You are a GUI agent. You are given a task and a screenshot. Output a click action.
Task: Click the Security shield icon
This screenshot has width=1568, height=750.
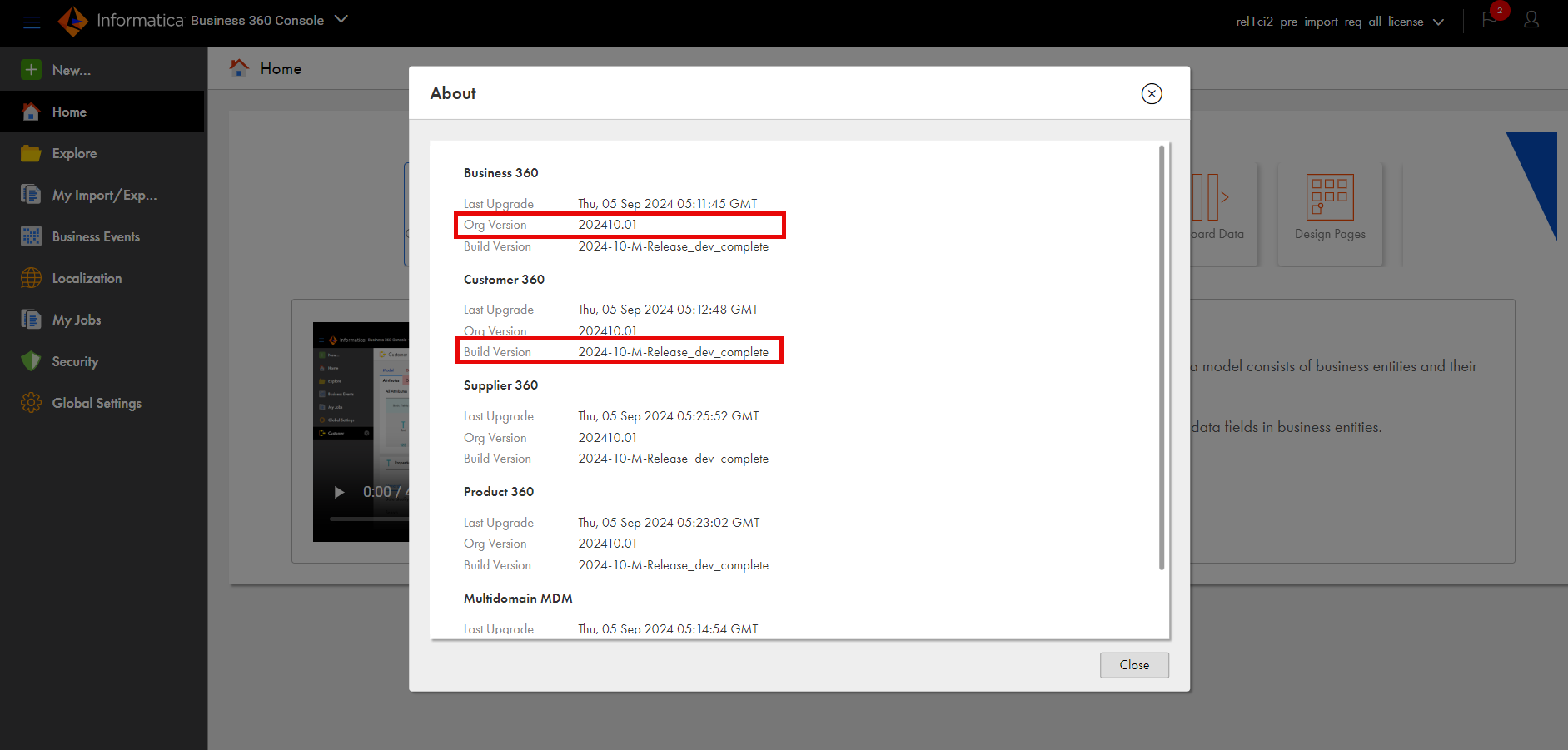31,361
